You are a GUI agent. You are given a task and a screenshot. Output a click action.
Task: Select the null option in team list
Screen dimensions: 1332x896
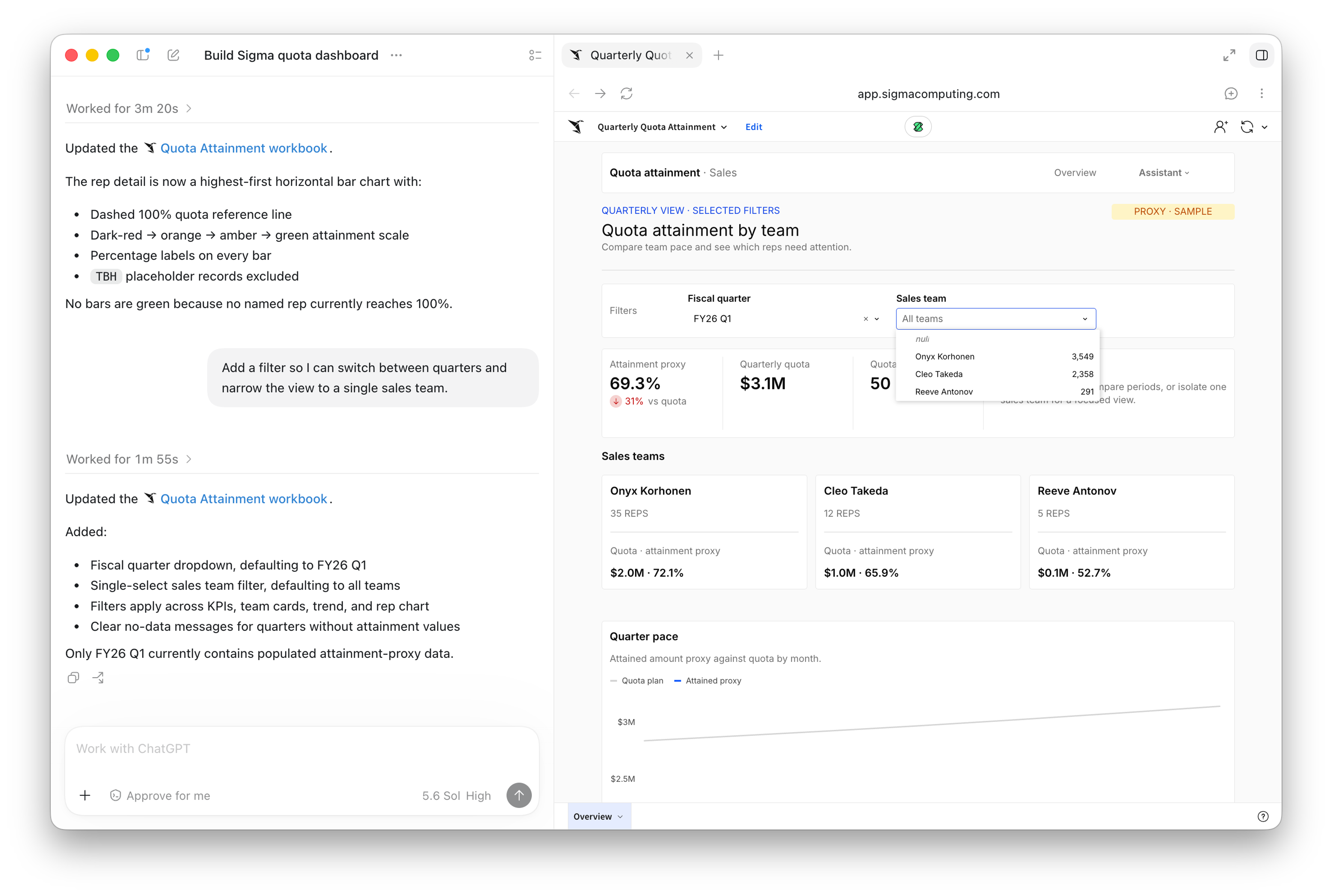tap(998, 339)
